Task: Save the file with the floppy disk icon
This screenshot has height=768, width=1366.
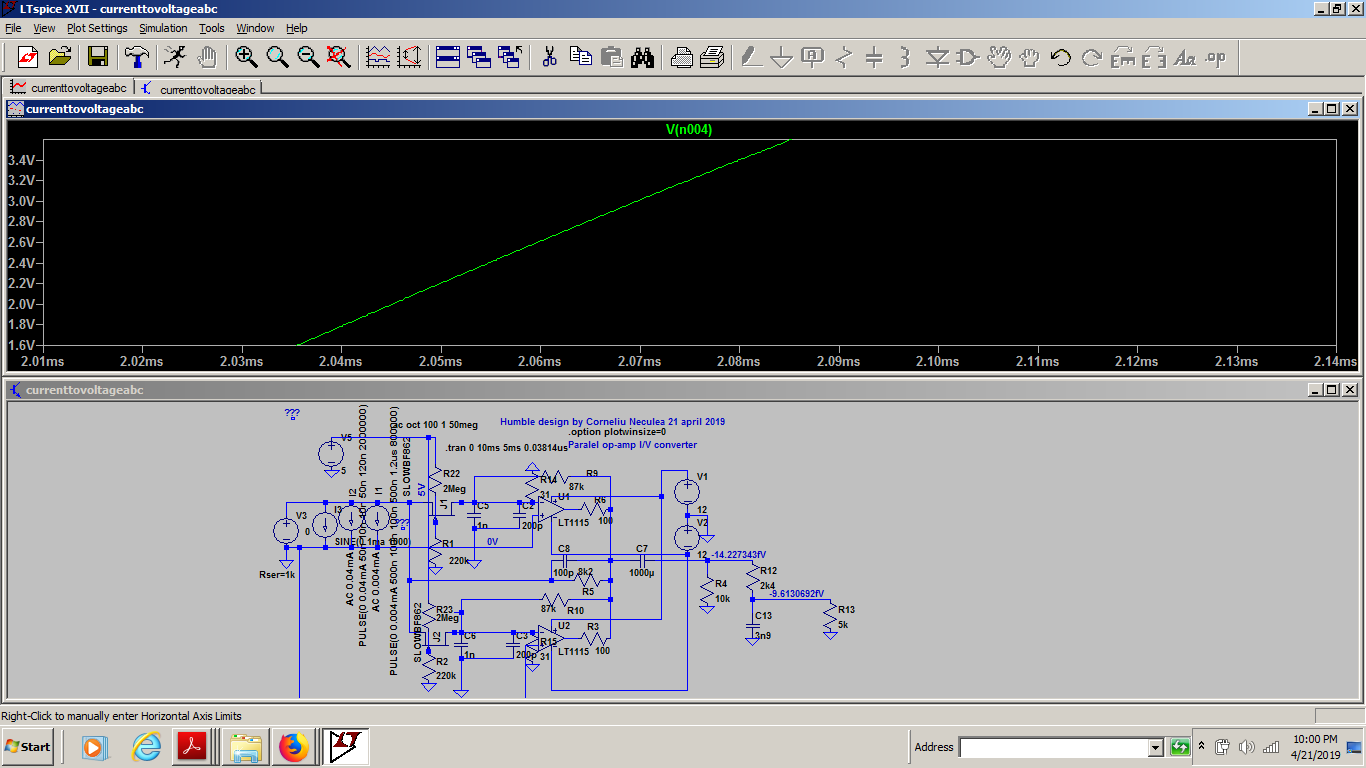Action: (x=98, y=57)
